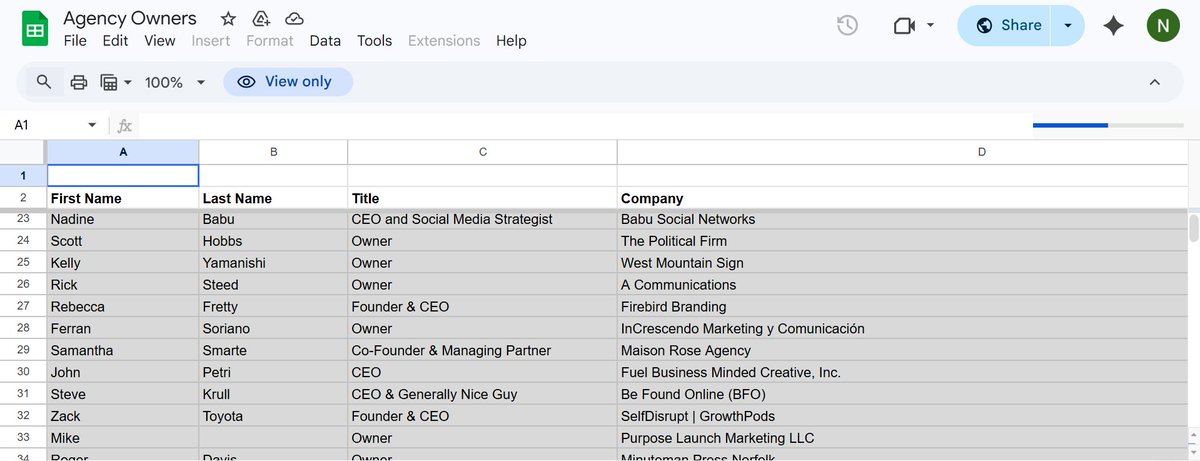View the cloud document status icon
This screenshot has height=461, width=1200.
click(294, 19)
